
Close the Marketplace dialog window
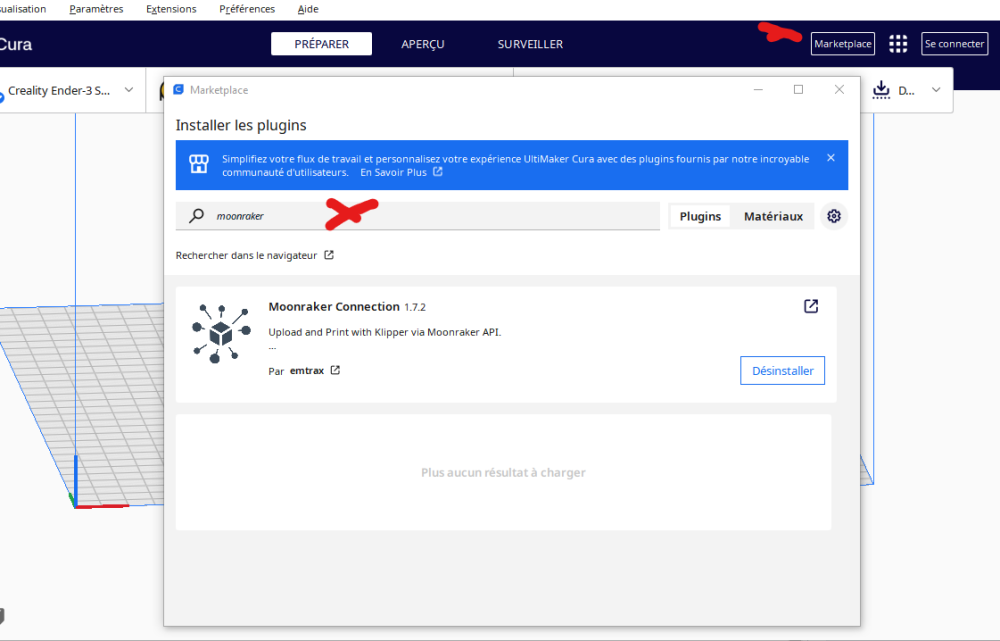839,89
